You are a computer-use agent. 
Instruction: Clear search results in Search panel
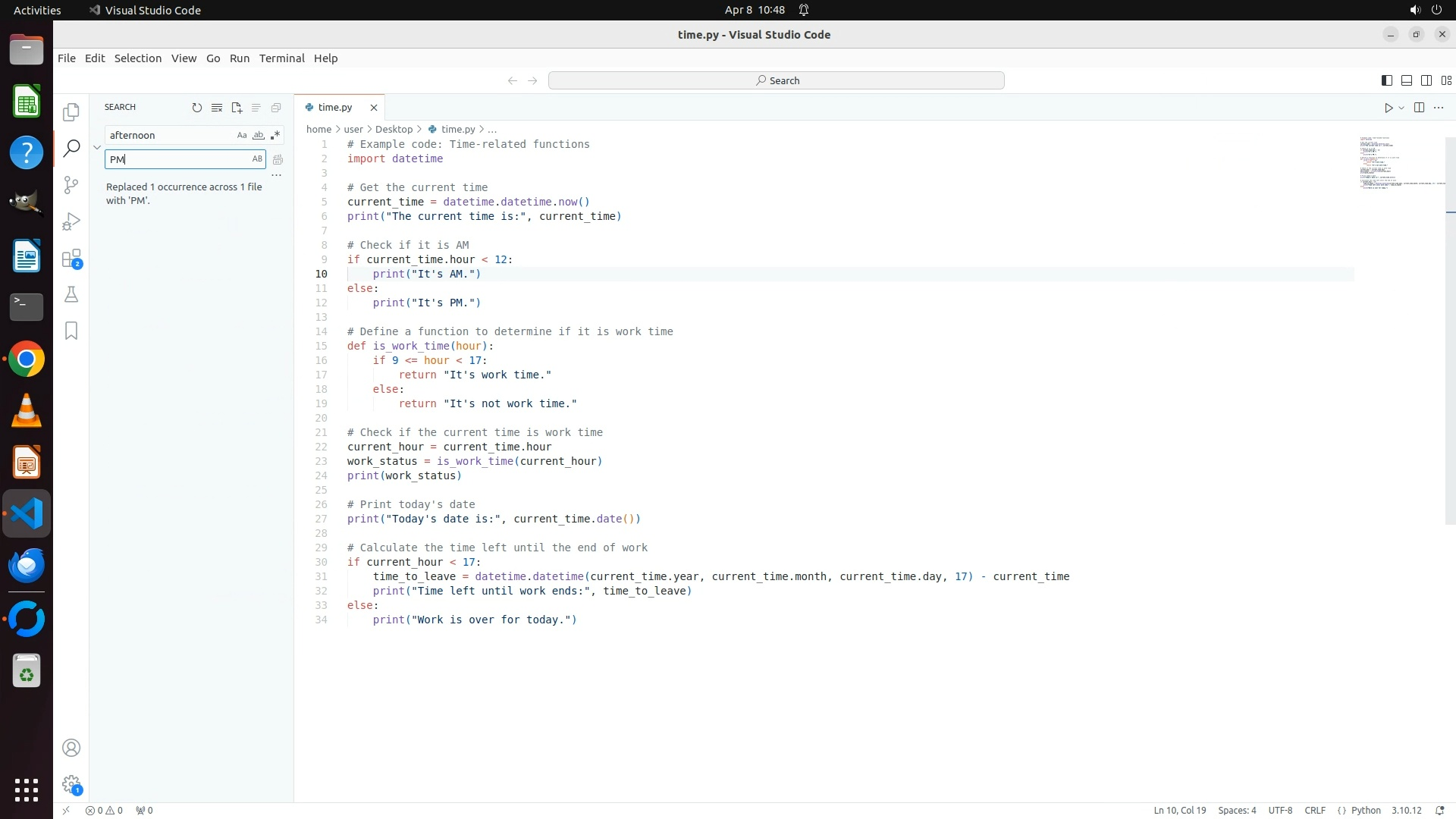click(217, 108)
